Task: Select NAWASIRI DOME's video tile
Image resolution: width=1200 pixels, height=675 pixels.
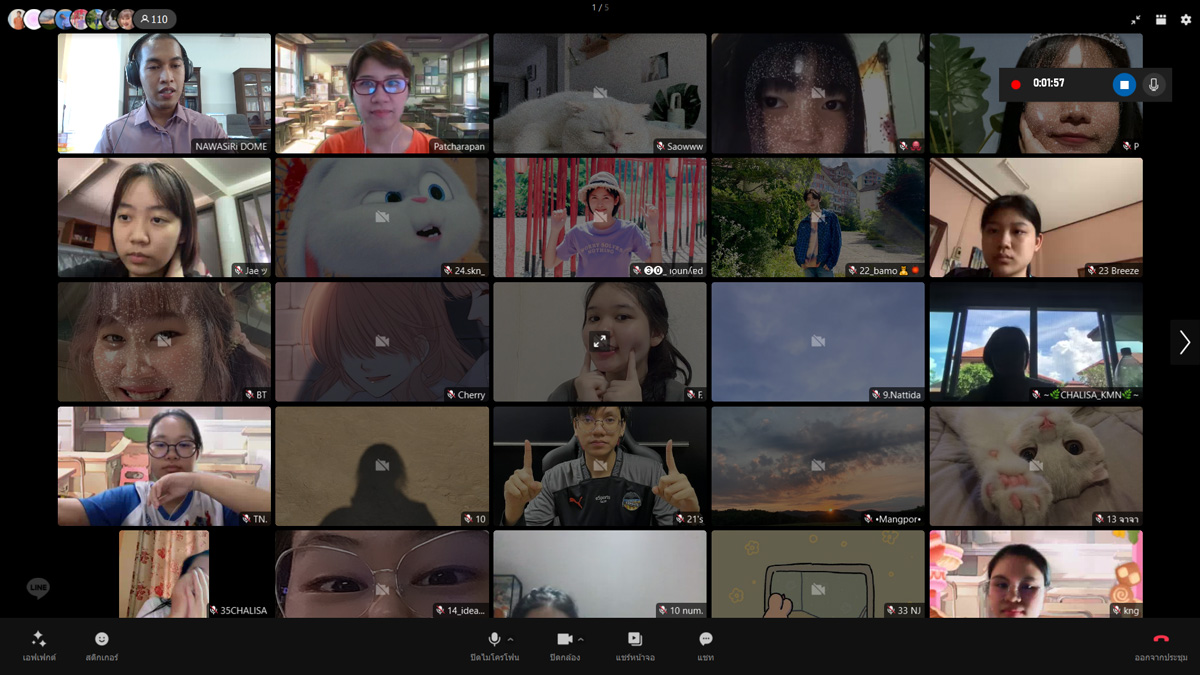Action: coord(164,93)
